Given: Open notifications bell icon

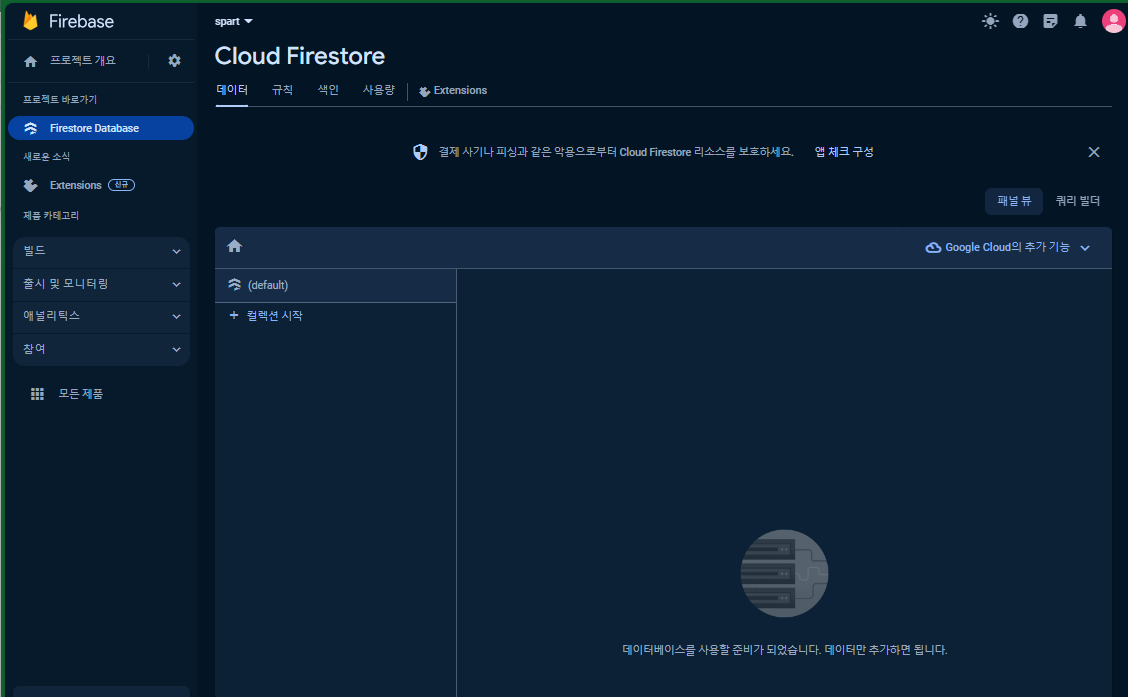Looking at the screenshot, I should [1081, 21].
